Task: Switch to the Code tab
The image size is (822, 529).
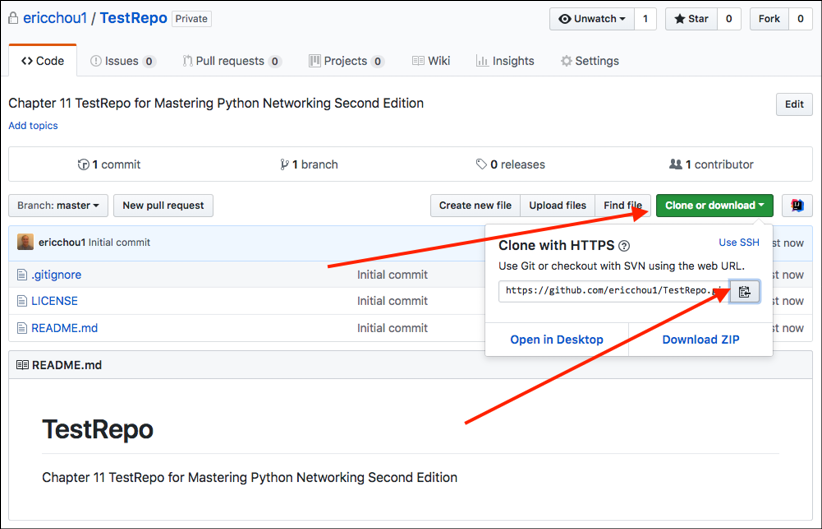Action: (43, 61)
